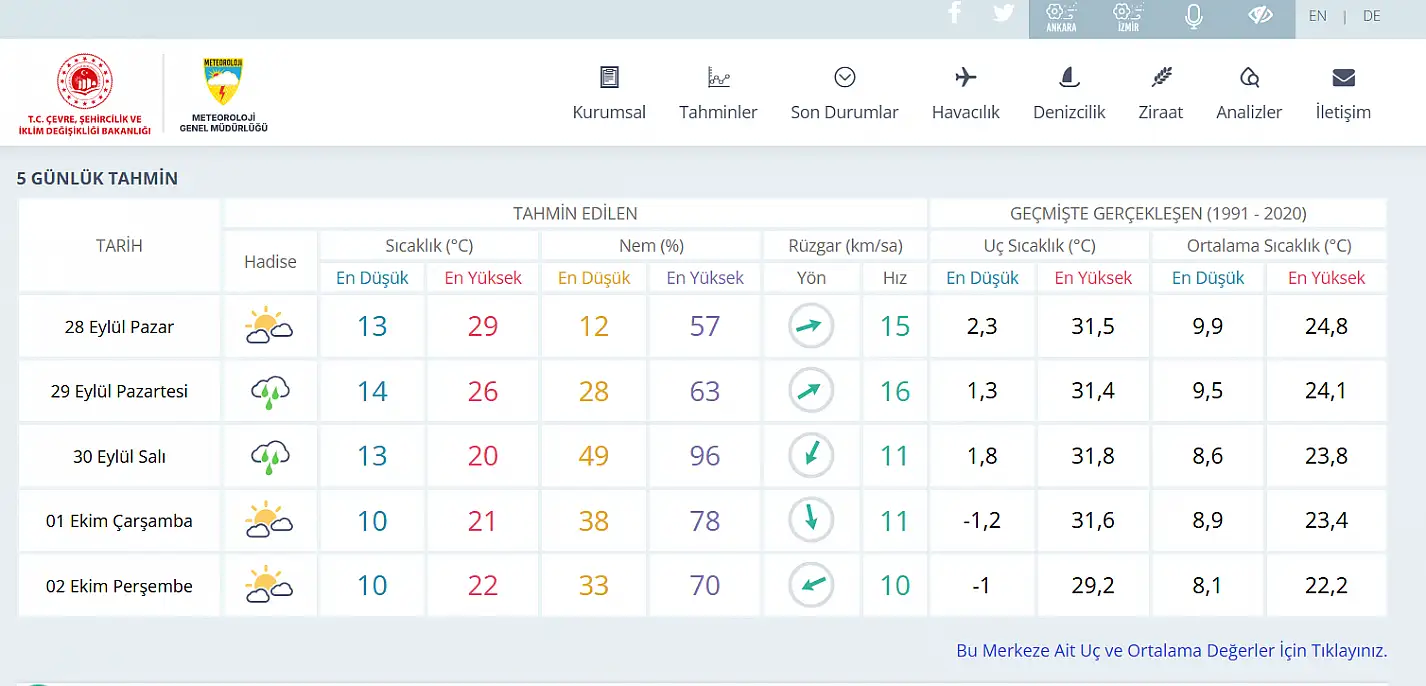Viewport: 1426px width, 686px height.
Task: Click the Analizler magnifier icon
Action: pos(1248,79)
